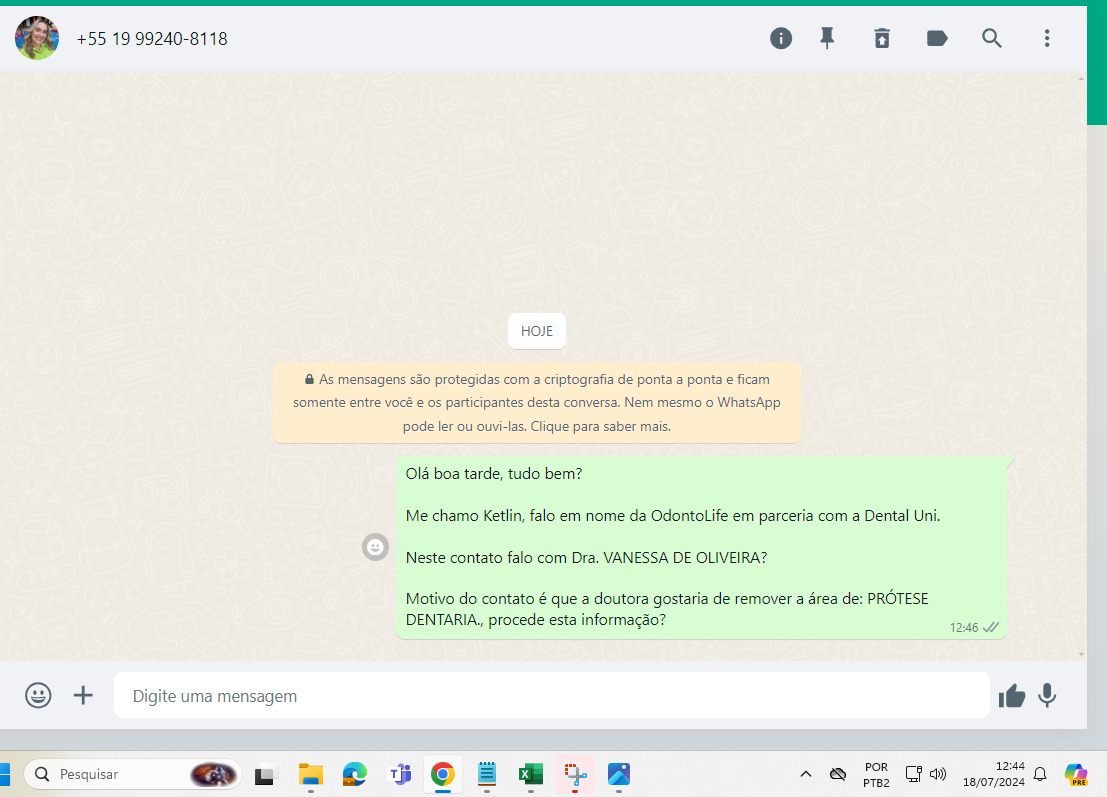Open the notifications bell in taskbar
The image size is (1107, 797).
[x=1040, y=774]
